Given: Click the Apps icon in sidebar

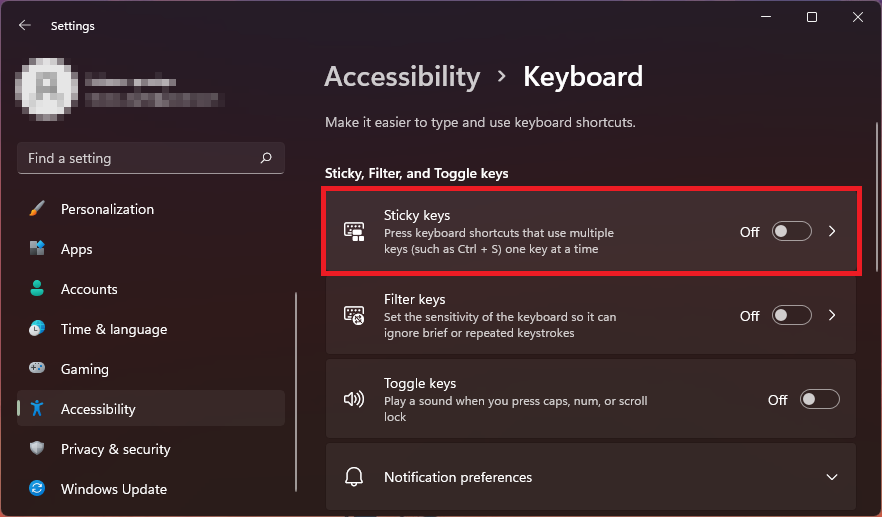Looking at the screenshot, I should (37, 249).
